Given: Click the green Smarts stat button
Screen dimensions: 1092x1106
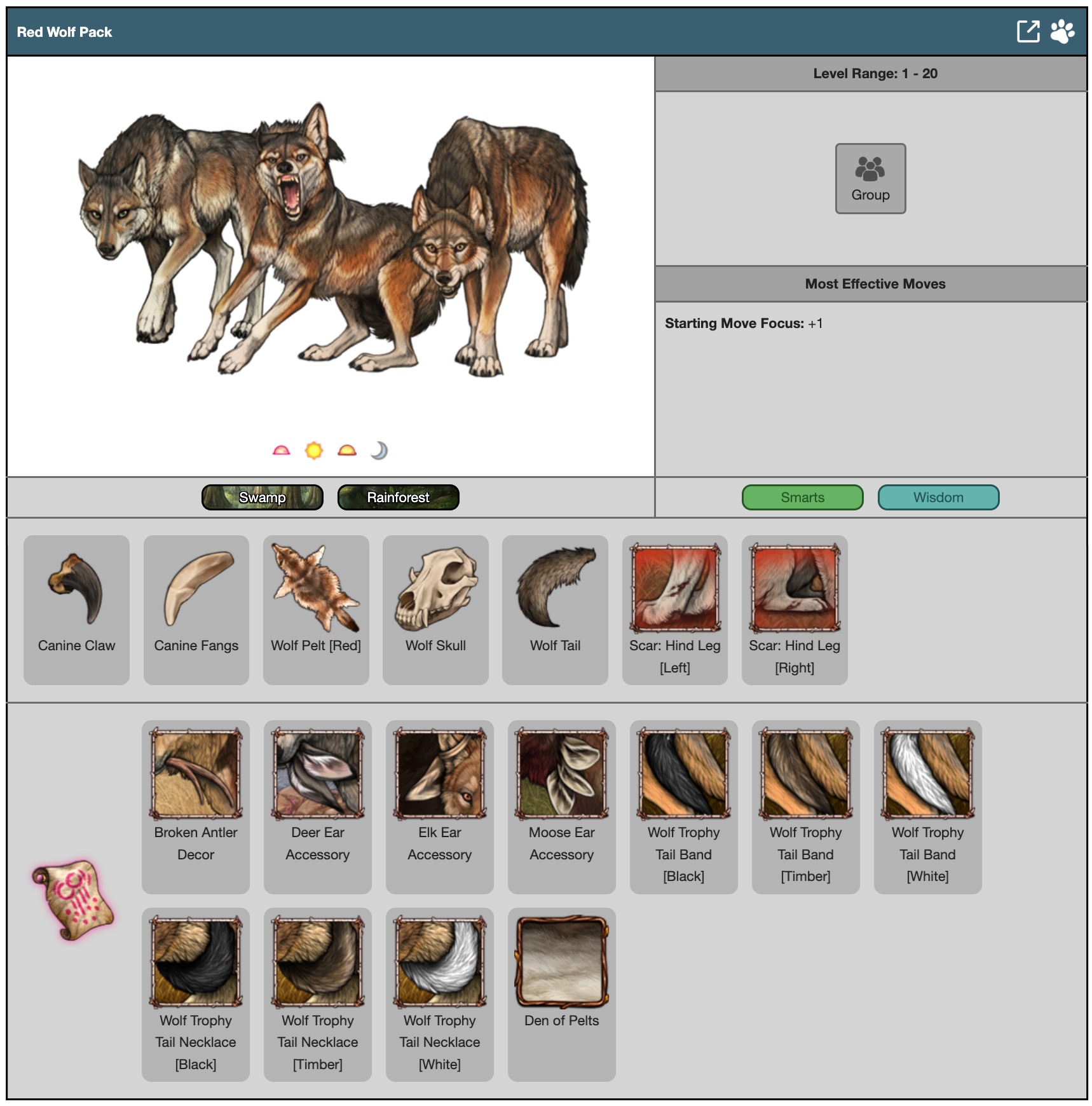Looking at the screenshot, I should (x=802, y=497).
